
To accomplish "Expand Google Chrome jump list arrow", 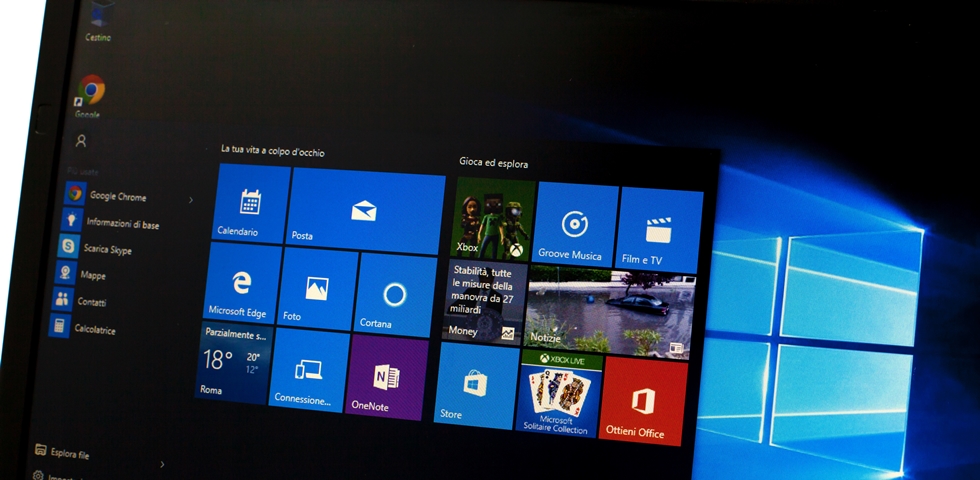I will coord(191,200).
